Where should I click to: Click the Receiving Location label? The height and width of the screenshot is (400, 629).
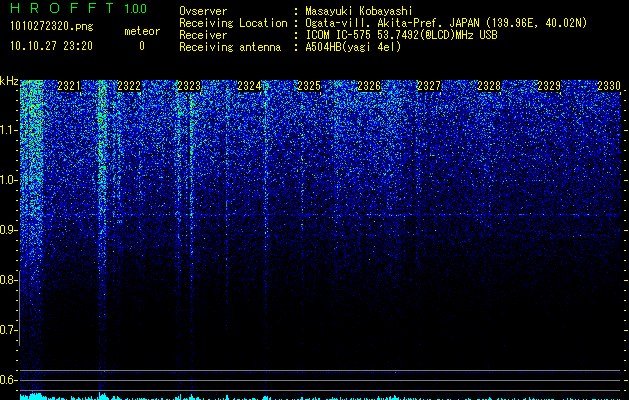(x=233, y=23)
